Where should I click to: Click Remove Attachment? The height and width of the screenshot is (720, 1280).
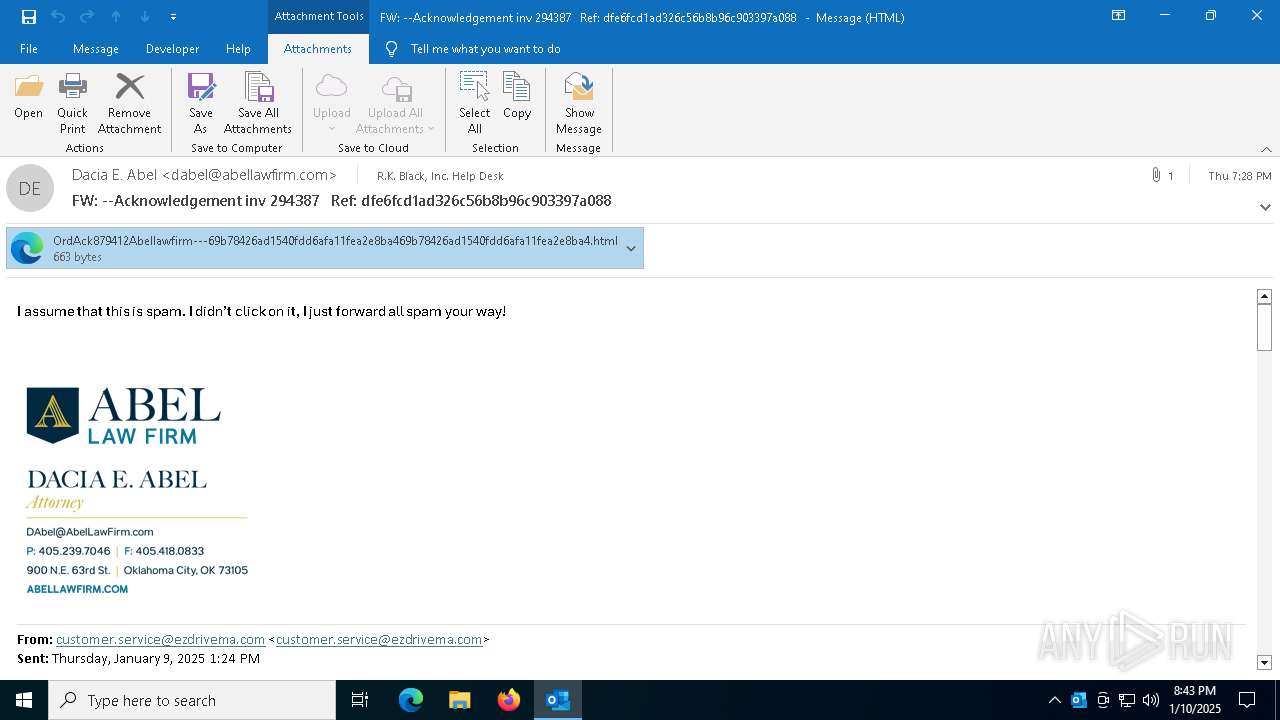point(129,102)
